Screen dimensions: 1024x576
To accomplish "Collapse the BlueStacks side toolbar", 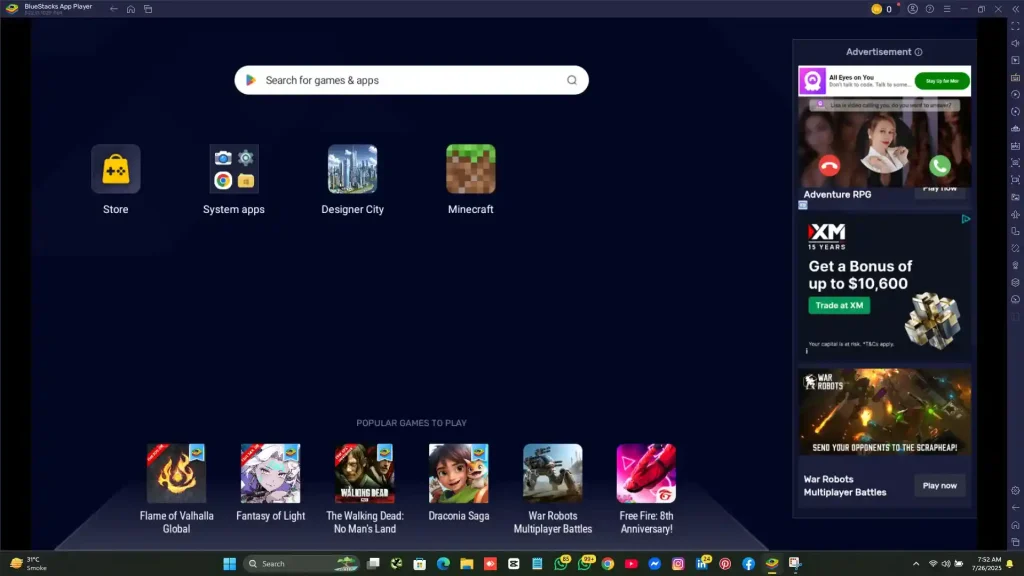I will 1016,9.
